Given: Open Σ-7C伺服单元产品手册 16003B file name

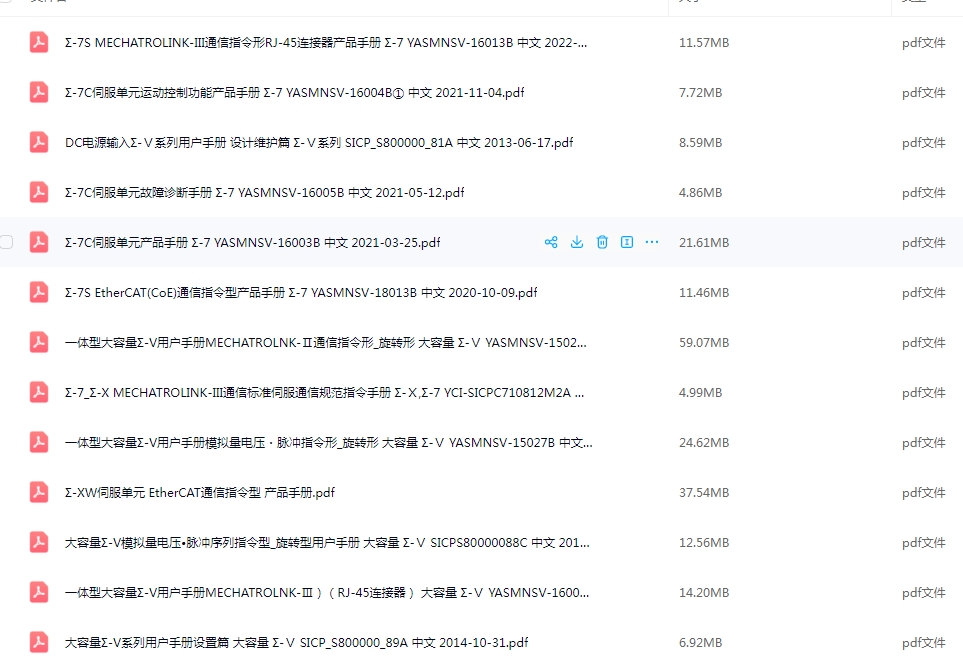Looking at the screenshot, I should (252, 242).
